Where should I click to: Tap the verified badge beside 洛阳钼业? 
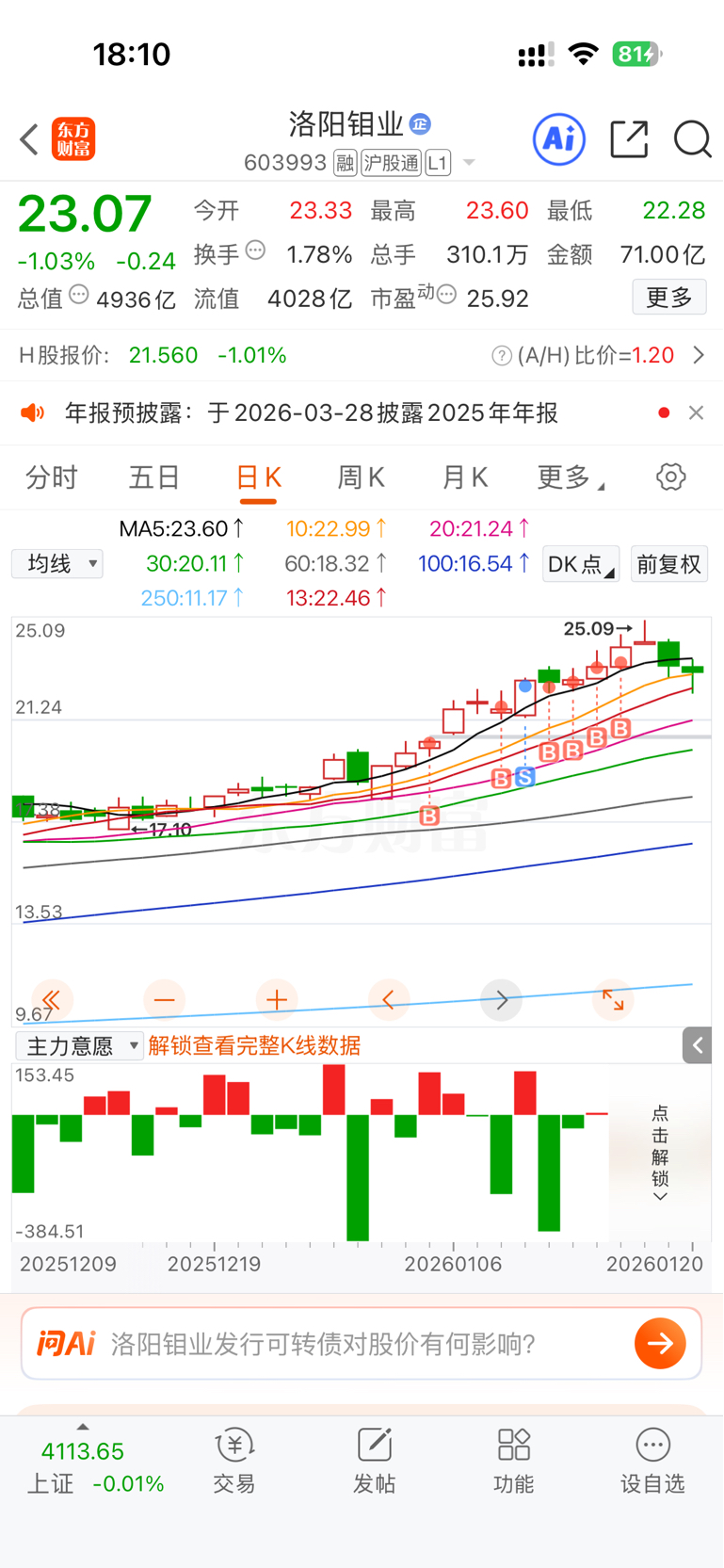421,123
